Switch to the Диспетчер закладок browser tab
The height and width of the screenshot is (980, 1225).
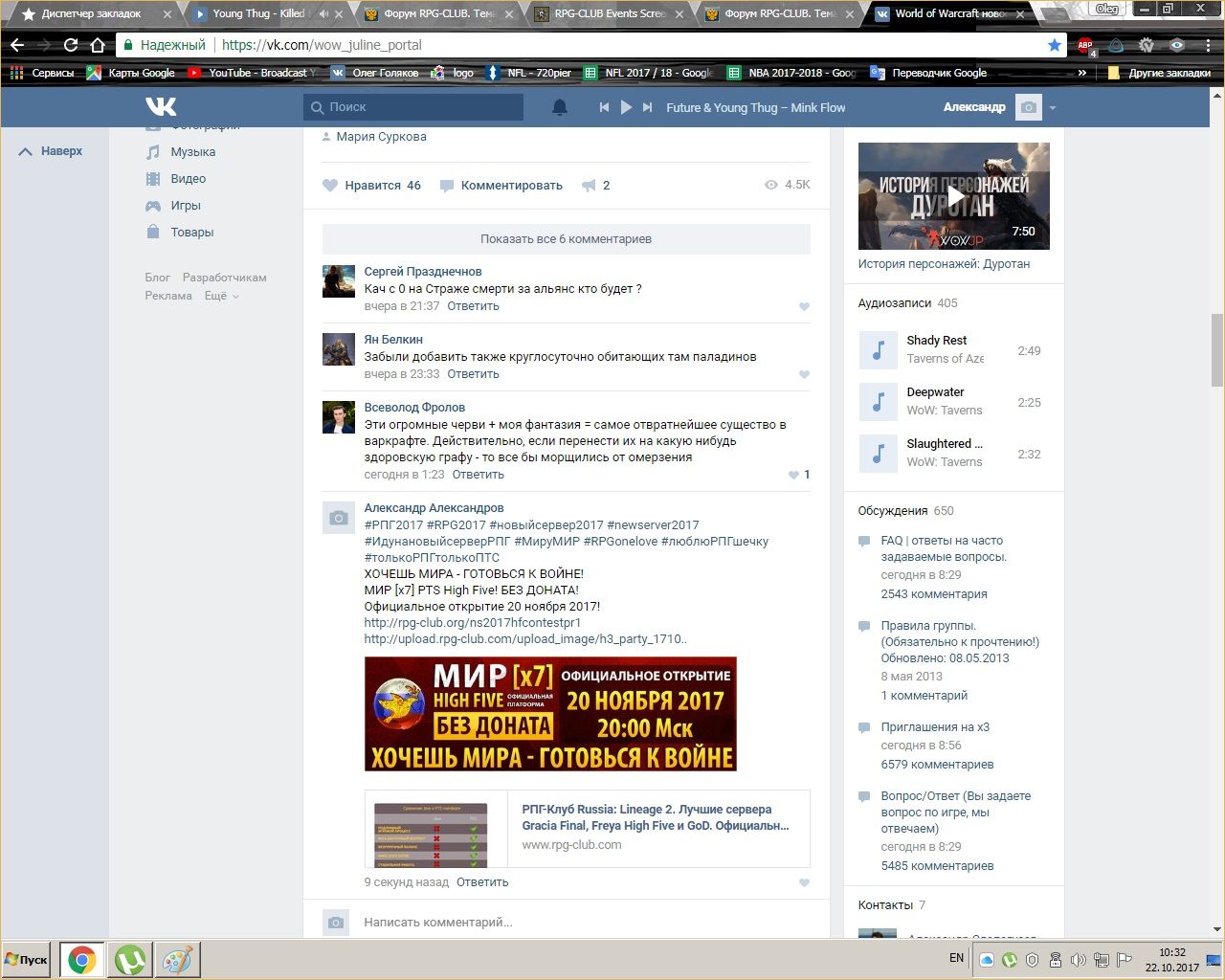pyautogui.click(x=91, y=14)
